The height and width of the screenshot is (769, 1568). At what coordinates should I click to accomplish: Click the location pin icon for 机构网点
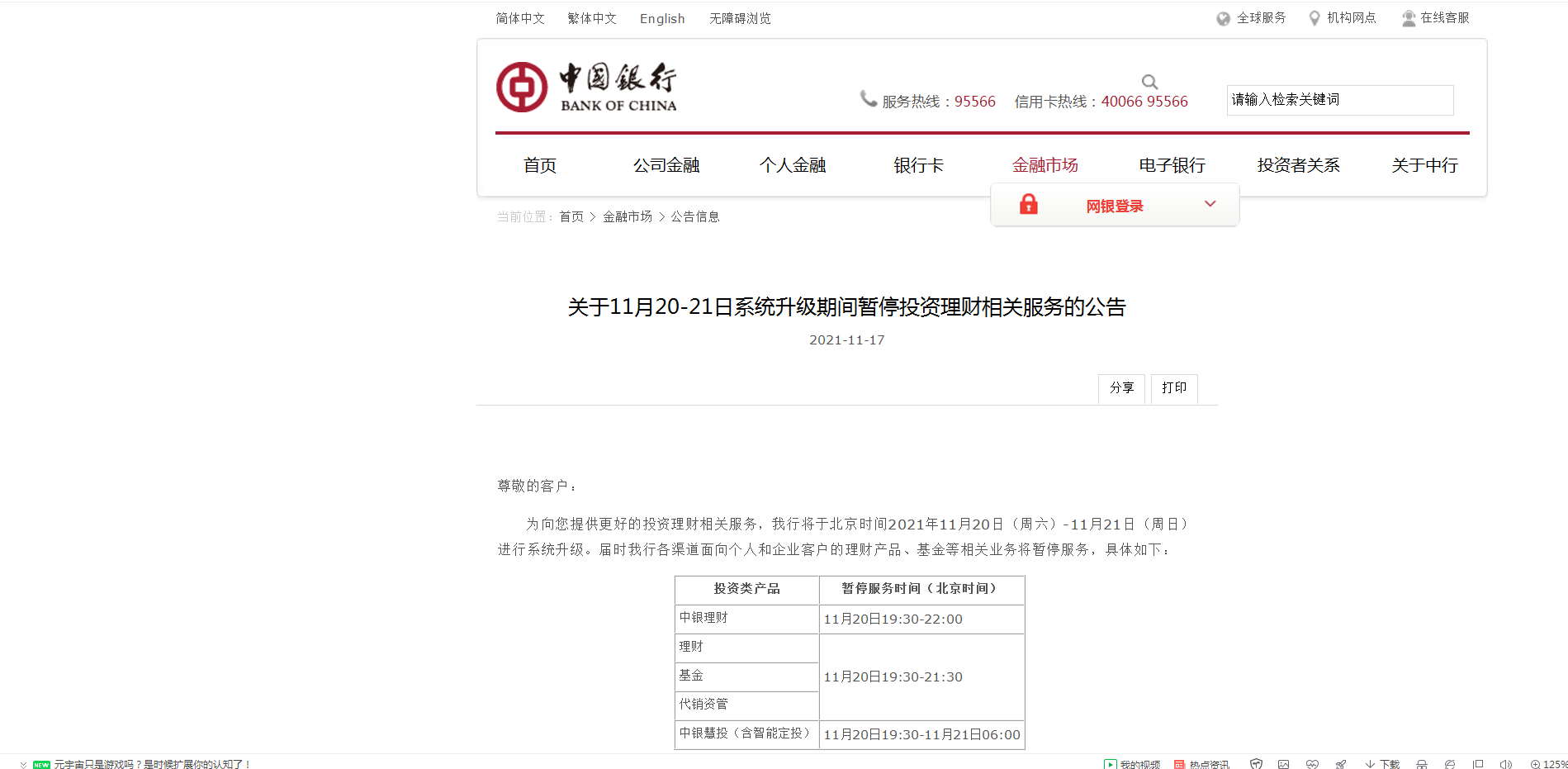click(x=1315, y=18)
